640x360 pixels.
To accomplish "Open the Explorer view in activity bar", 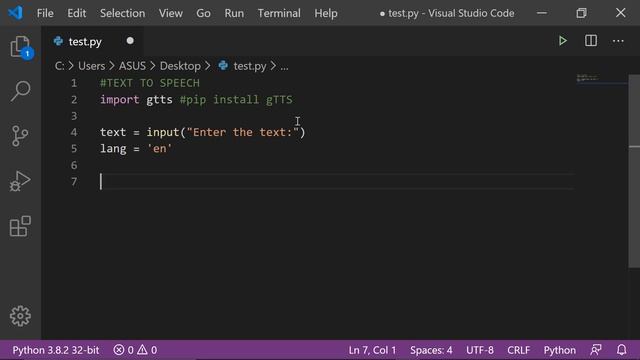I will (x=20, y=47).
